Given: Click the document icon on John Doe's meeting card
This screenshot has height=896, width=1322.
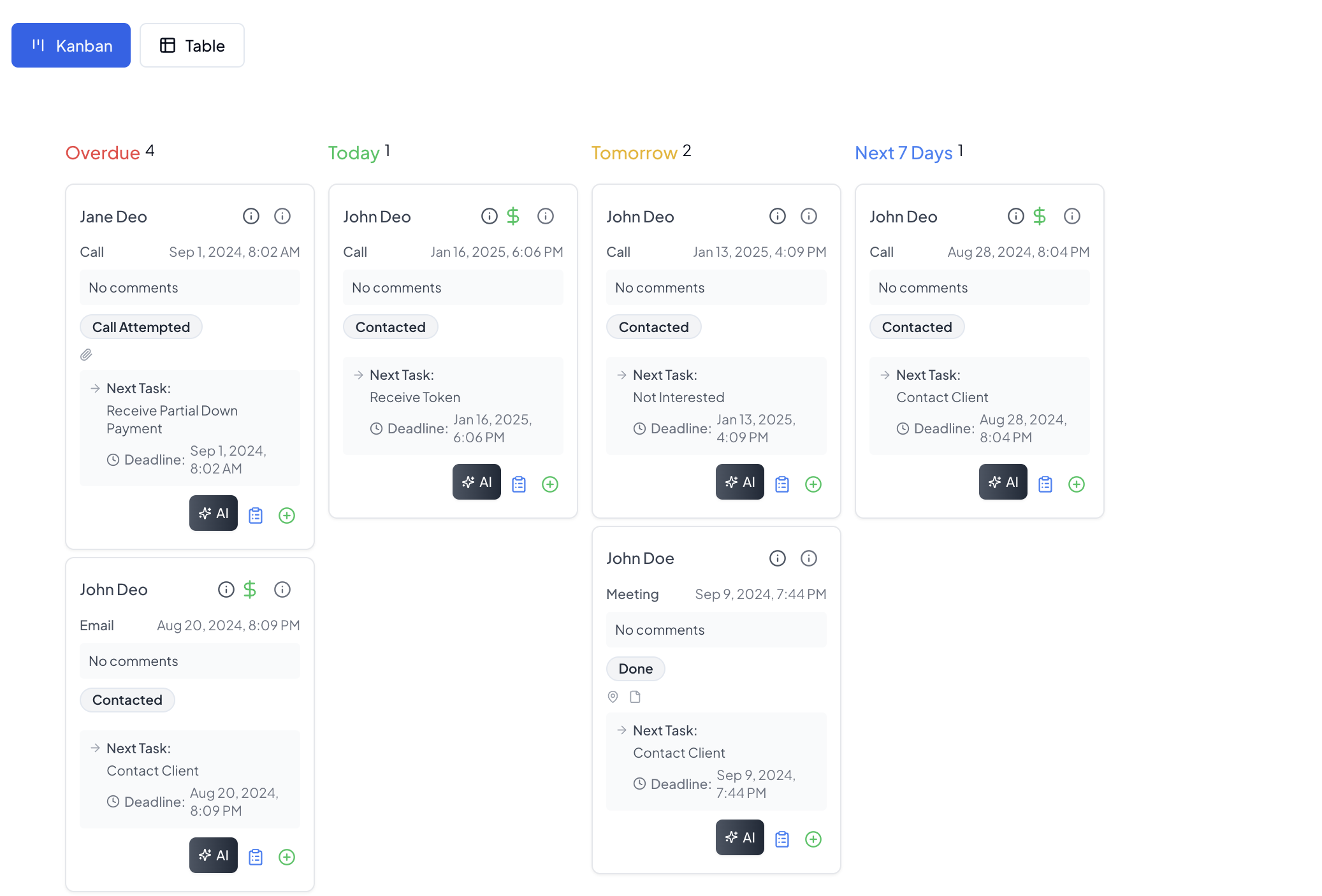Looking at the screenshot, I should (x=634, y=697).
